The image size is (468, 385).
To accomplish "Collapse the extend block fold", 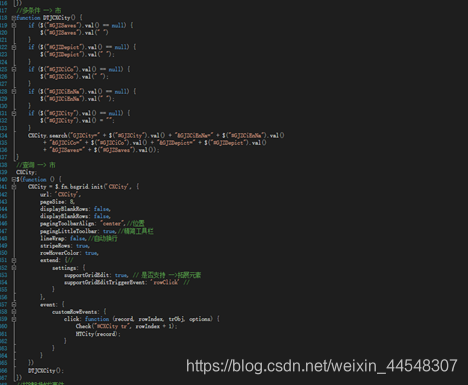I will 14,260.
